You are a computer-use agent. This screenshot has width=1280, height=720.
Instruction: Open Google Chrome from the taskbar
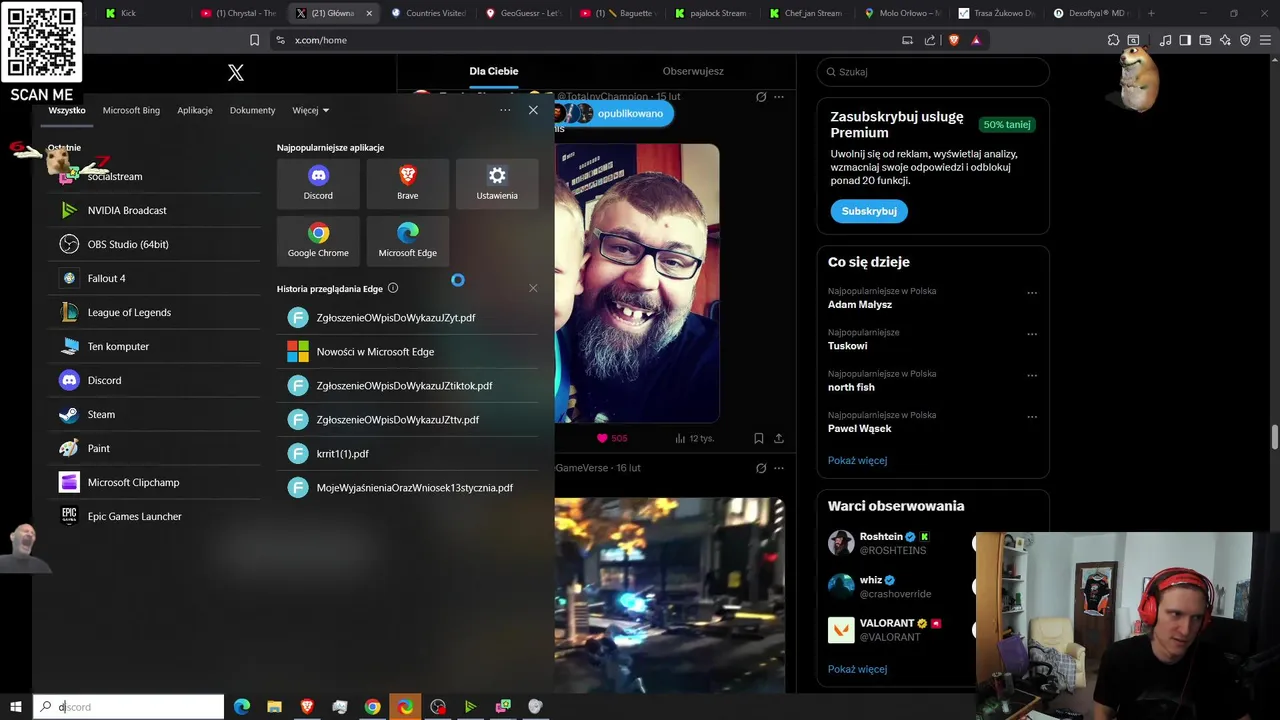pyautogui.click(x=372, y=707)
